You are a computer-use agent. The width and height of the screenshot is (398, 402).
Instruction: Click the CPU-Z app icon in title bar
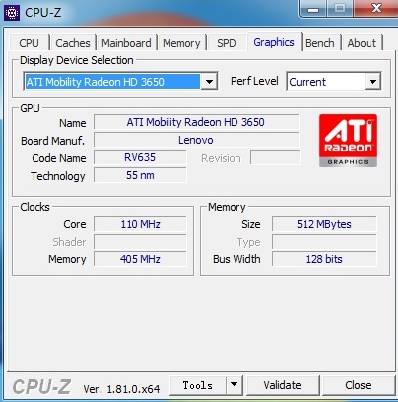(12, 13)
